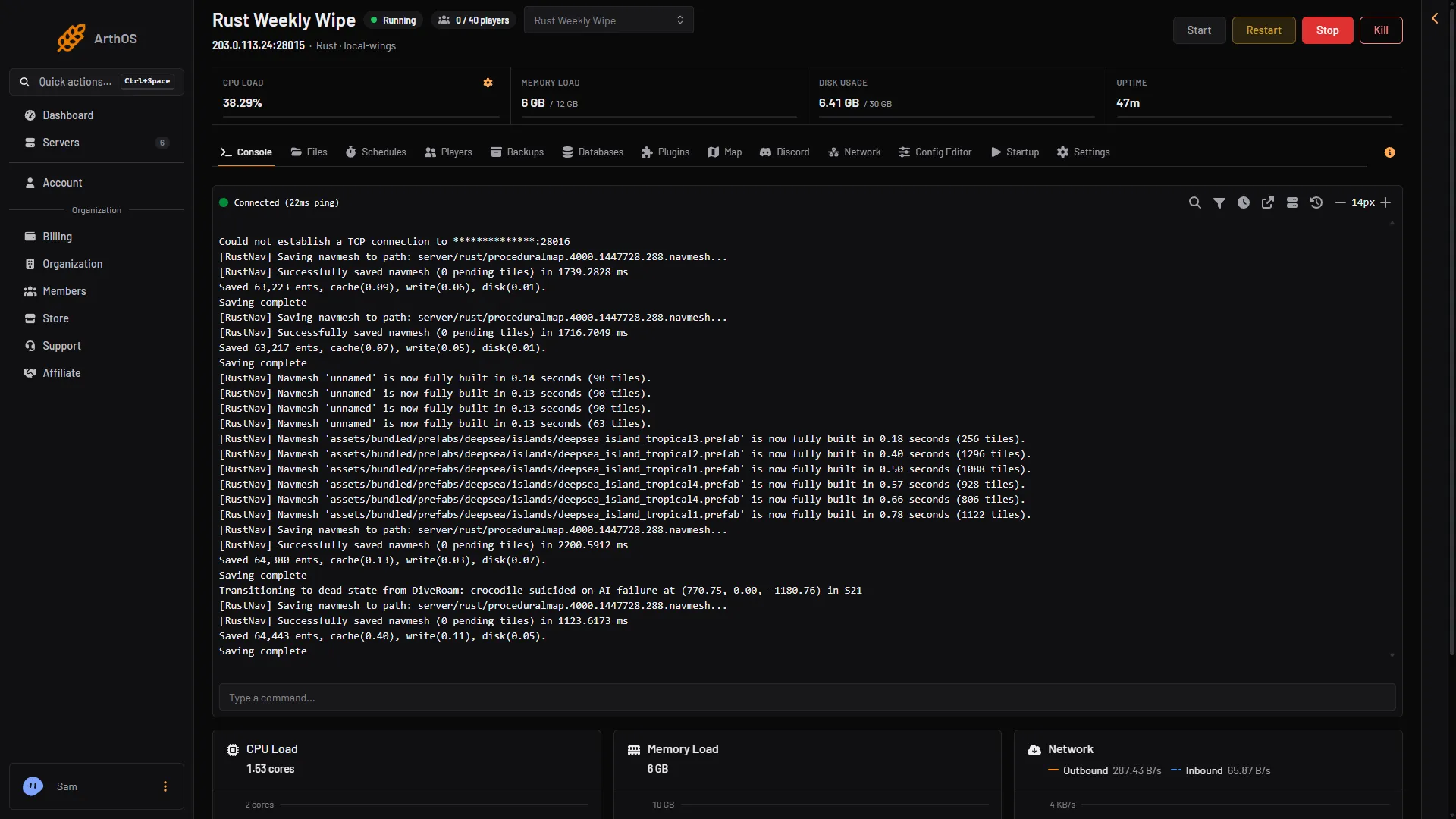
Task: Open console history icon
Action: tap(1316, 202)
